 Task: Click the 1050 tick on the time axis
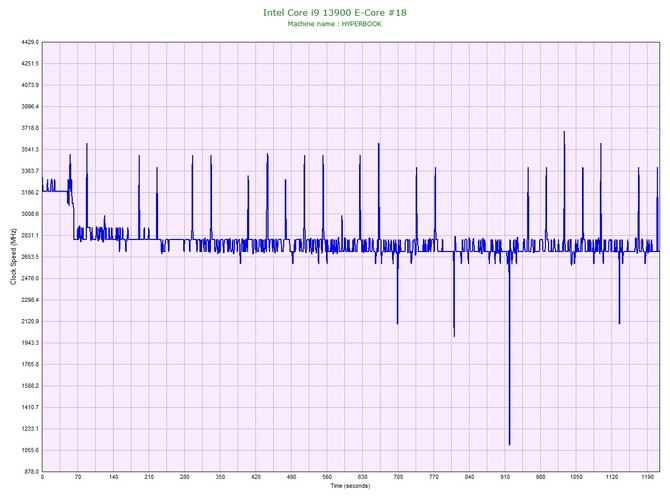coord(576,477)
